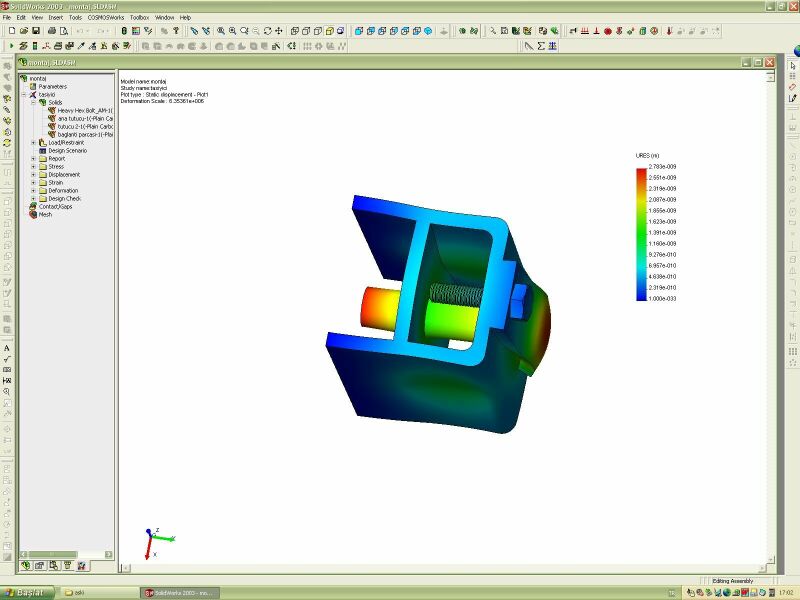The width and height of the screenshot is (800, 600).
Task: Click the Open file icon
Action: [23, 31]
